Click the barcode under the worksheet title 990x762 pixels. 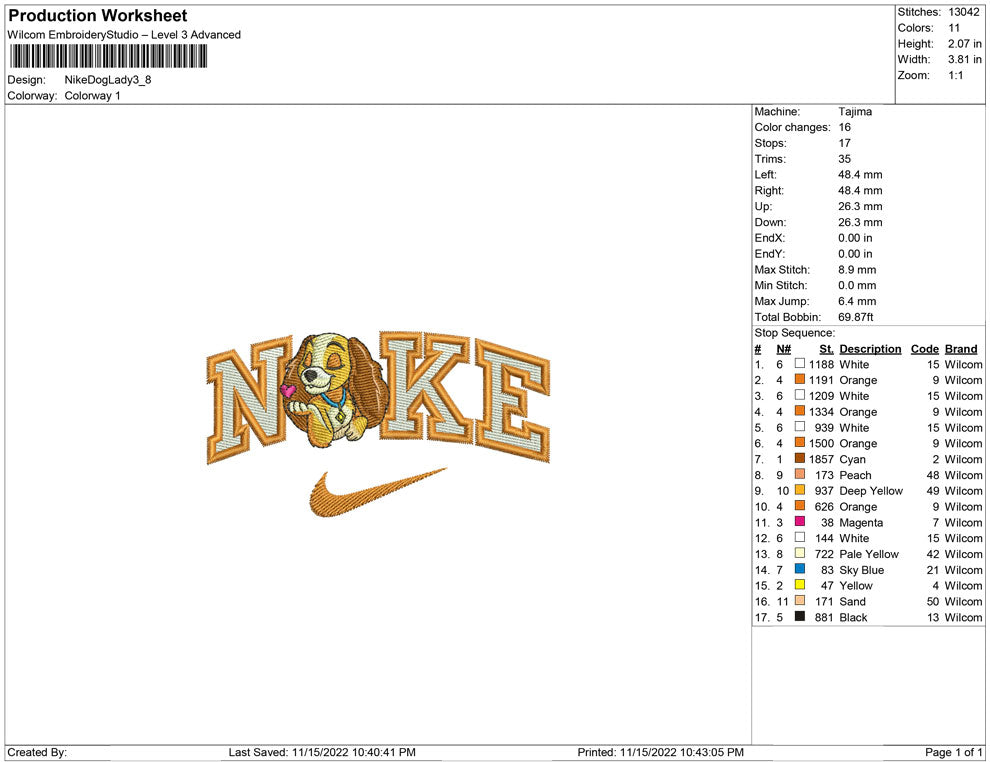[108, 56]
